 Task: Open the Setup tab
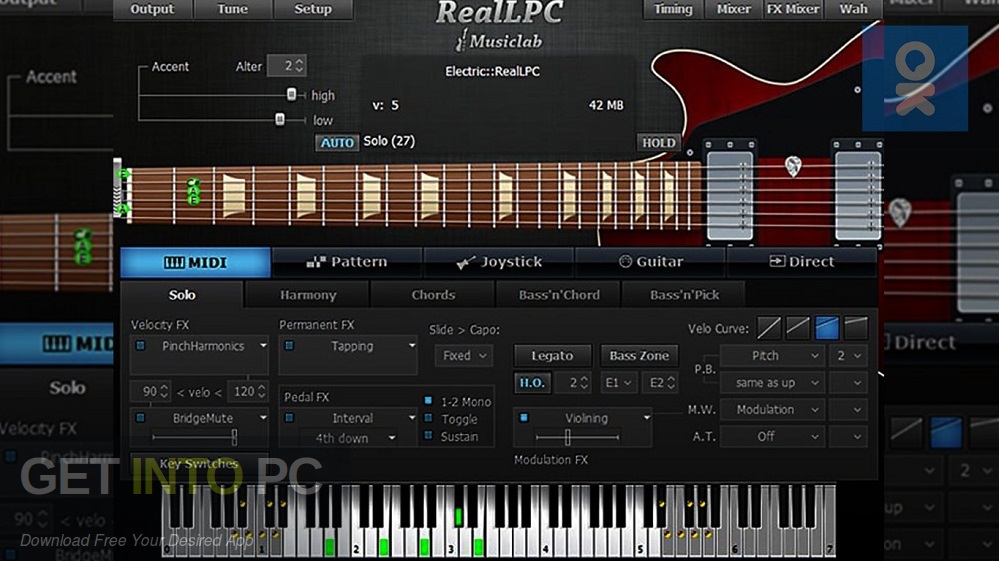coord(312,9)
